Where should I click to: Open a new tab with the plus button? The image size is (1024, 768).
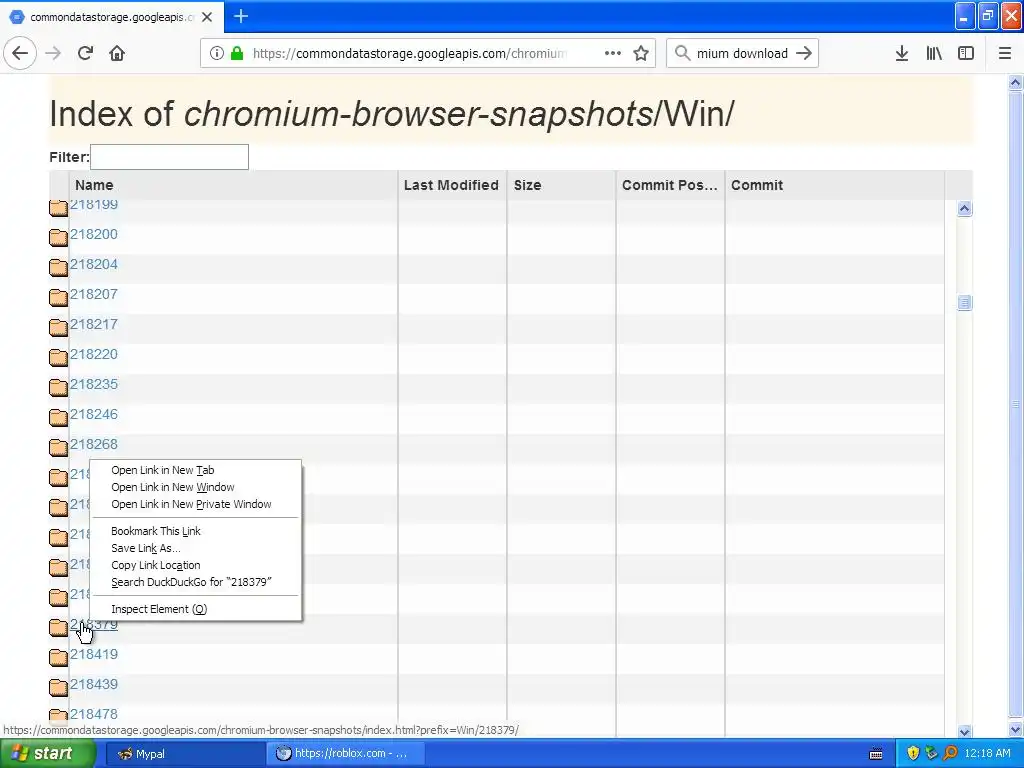(x=241, y=16)
